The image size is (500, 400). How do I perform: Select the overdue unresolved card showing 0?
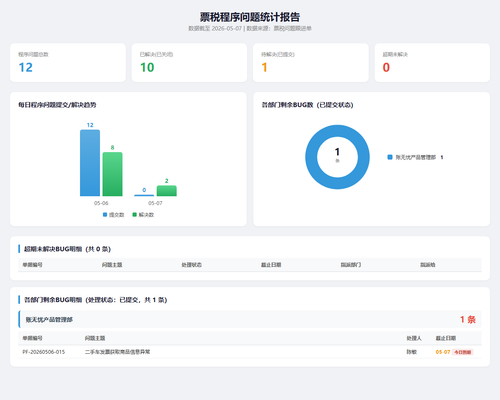[432, 62]
